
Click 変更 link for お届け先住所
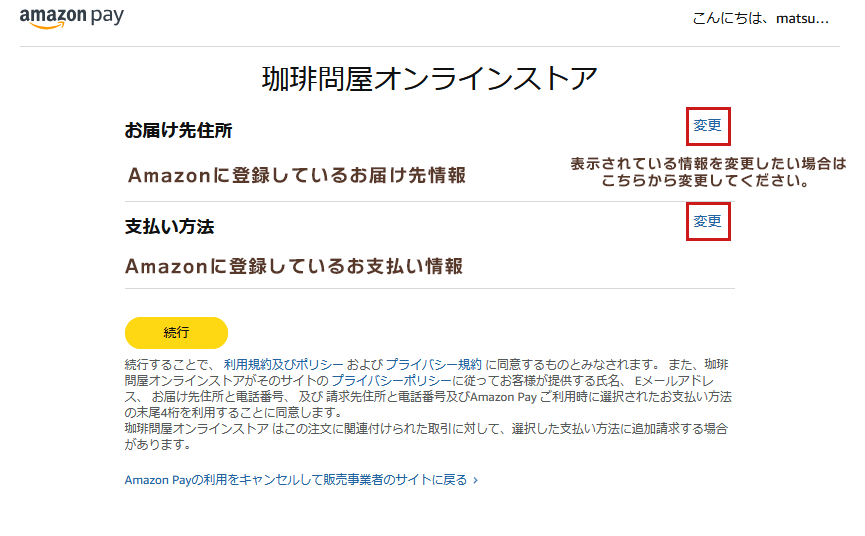(707, 126)
